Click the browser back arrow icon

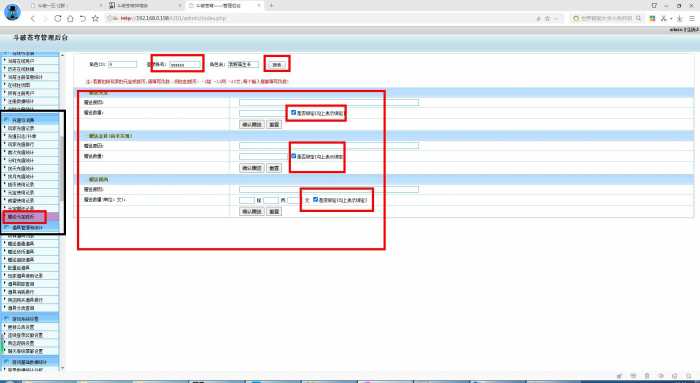pyautogui.click(x=33, y=18)
